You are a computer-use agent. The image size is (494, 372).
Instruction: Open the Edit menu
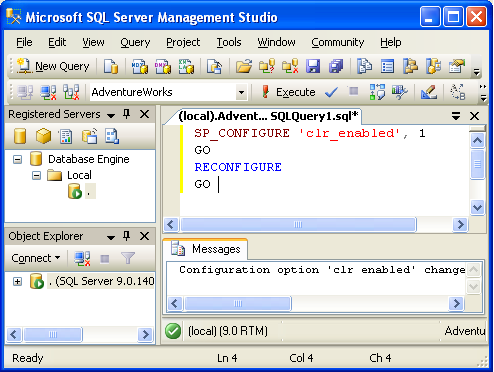(57, 42)
